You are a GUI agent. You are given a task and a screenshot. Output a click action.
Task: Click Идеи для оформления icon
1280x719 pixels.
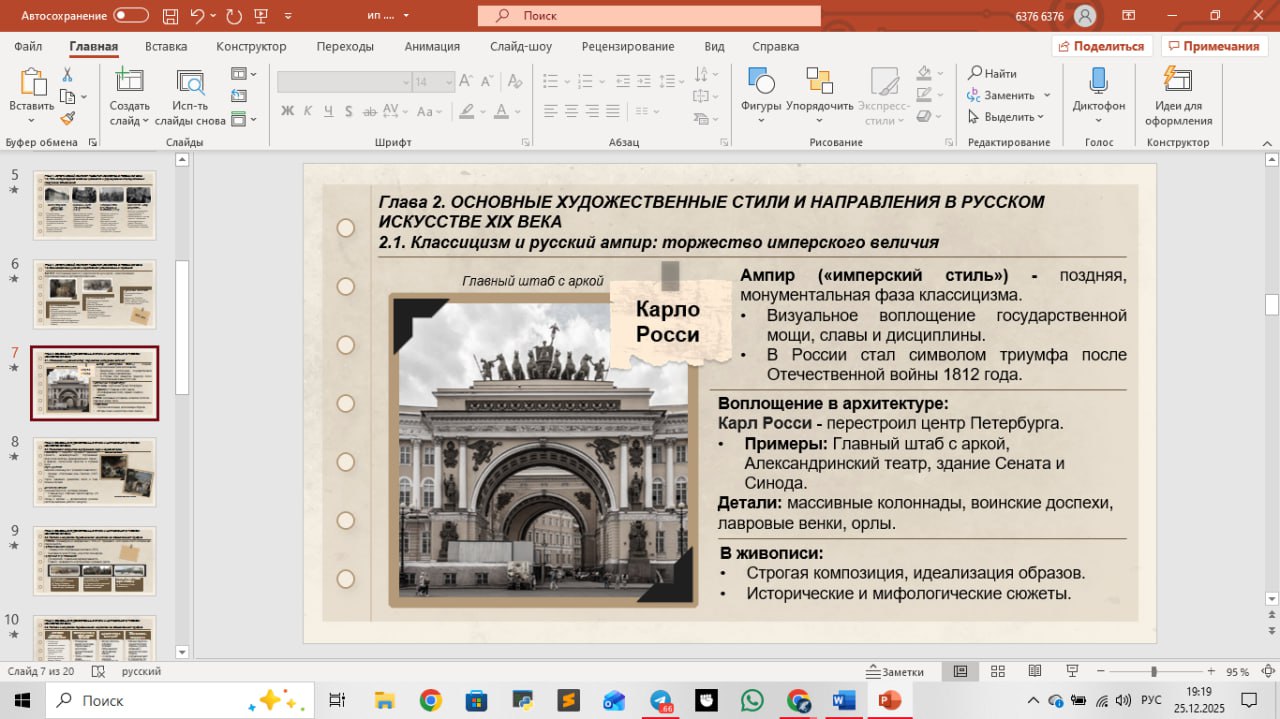tap(1178, 81)
